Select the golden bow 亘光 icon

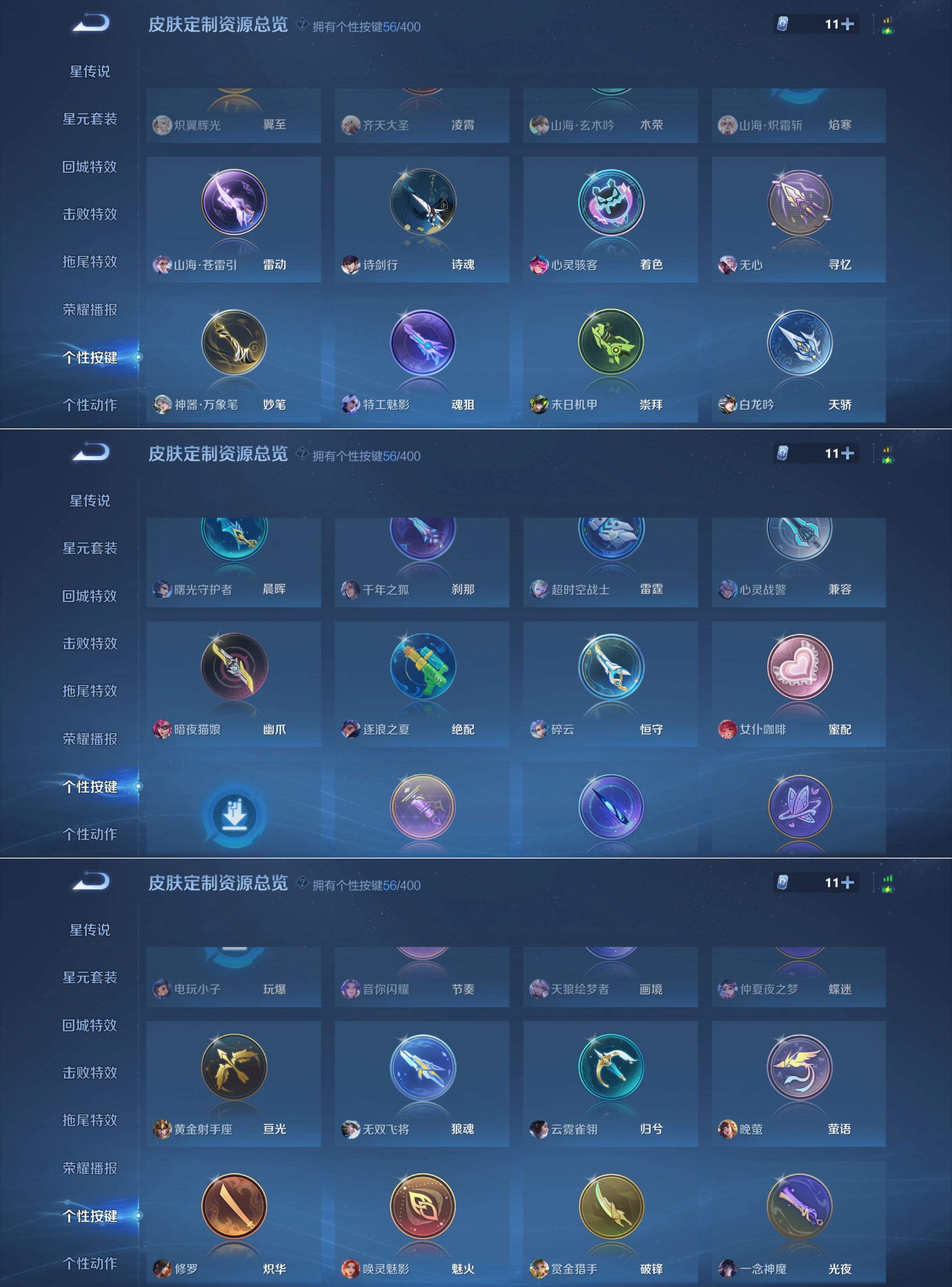tap(234, 1066)
